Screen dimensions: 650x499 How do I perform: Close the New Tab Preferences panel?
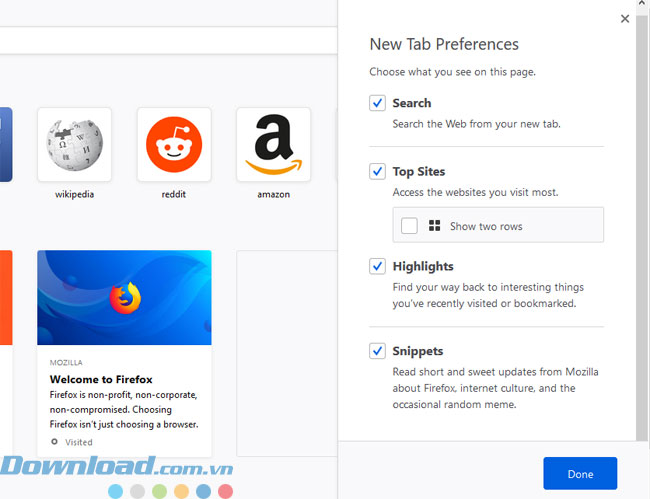click(625, 19)
